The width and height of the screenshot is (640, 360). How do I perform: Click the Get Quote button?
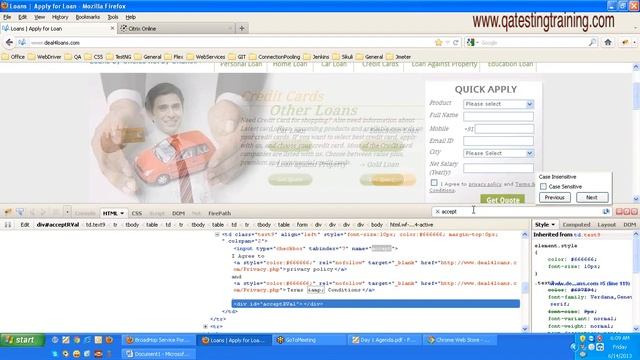point(502,200)
